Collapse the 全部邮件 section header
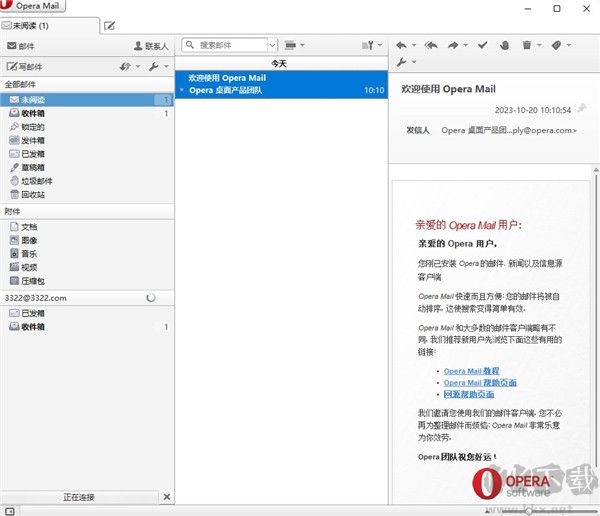600x516 pixels. point(87,84)
